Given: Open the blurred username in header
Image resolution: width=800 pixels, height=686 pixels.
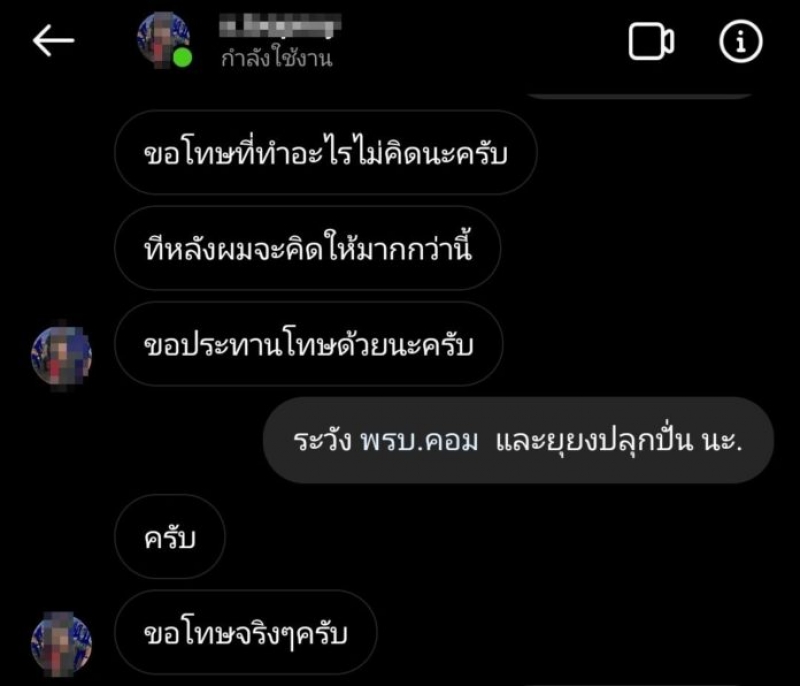Looking at the screenshot, I should point(280,26).
